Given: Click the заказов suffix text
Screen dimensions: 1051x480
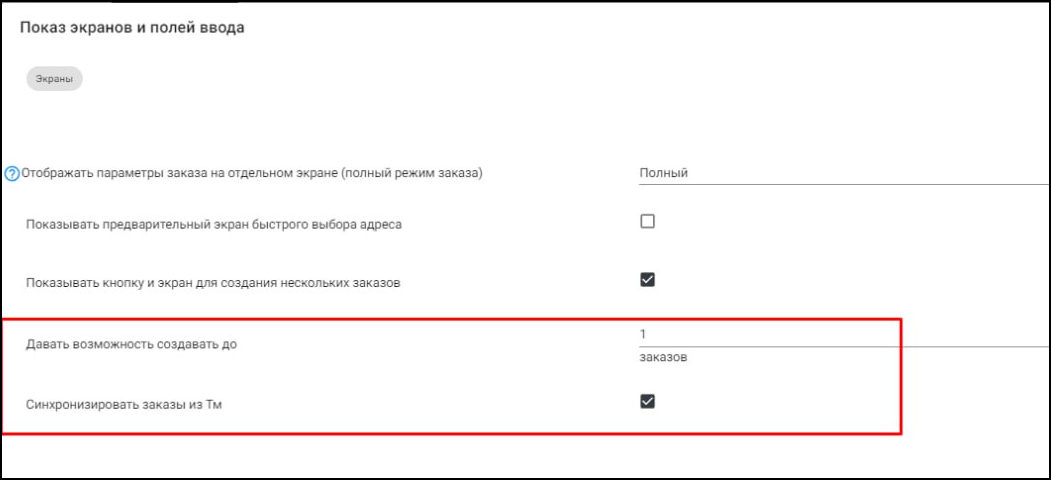Looking at the screenshot, I should tap(663, 357).
